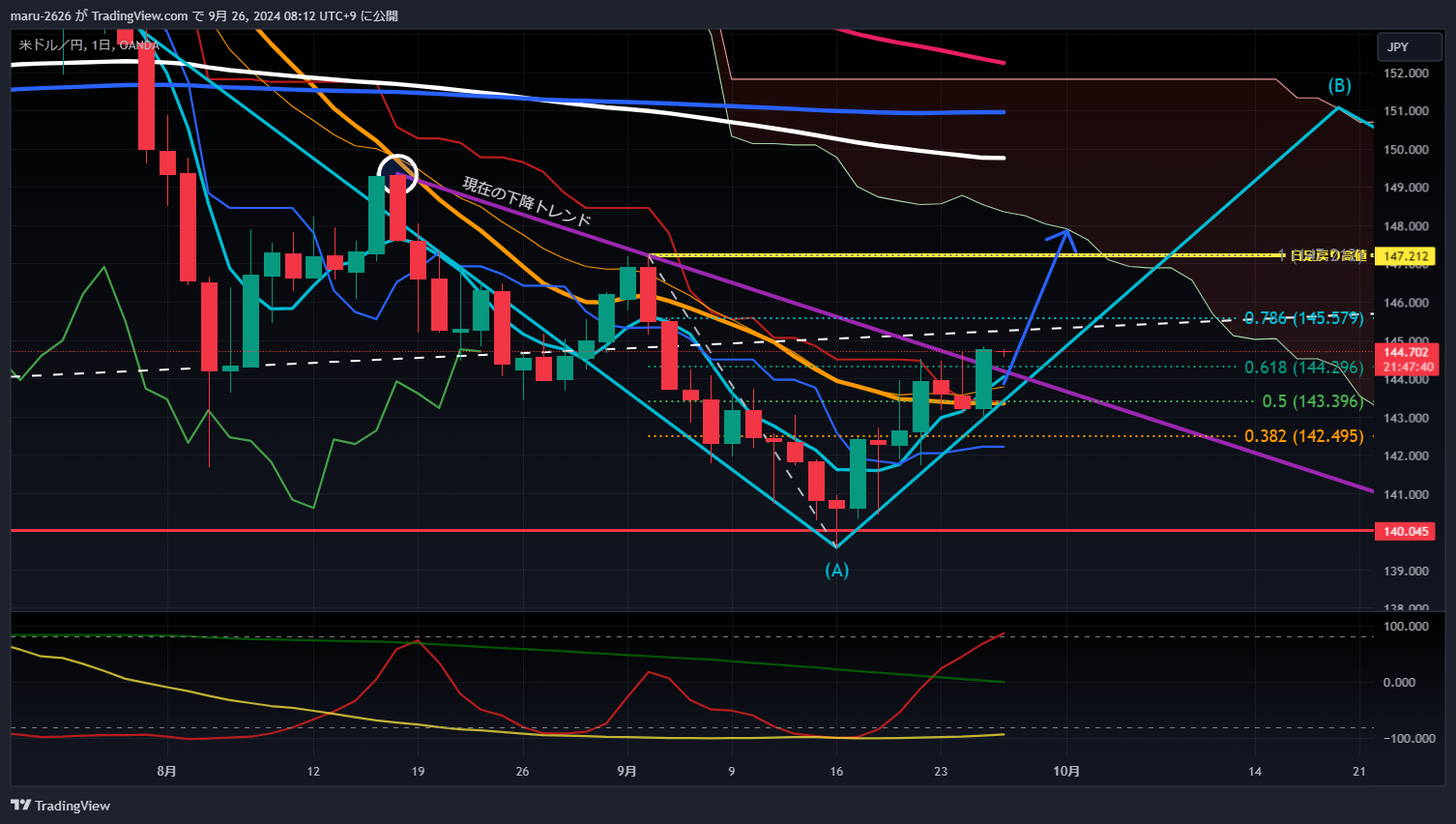Click the 147.212 yellow price label
Image resolution: width=1456 pixels, height=824 pixels.
1406,256
